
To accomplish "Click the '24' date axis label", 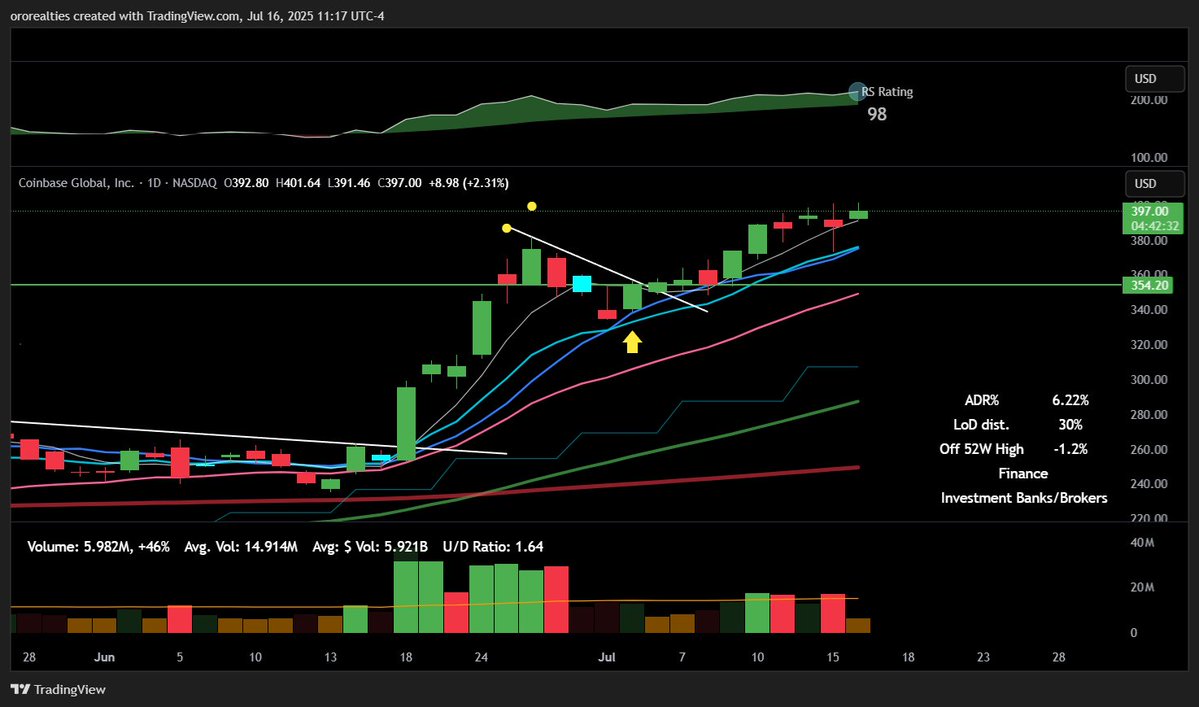I will [x=481, y=657].
